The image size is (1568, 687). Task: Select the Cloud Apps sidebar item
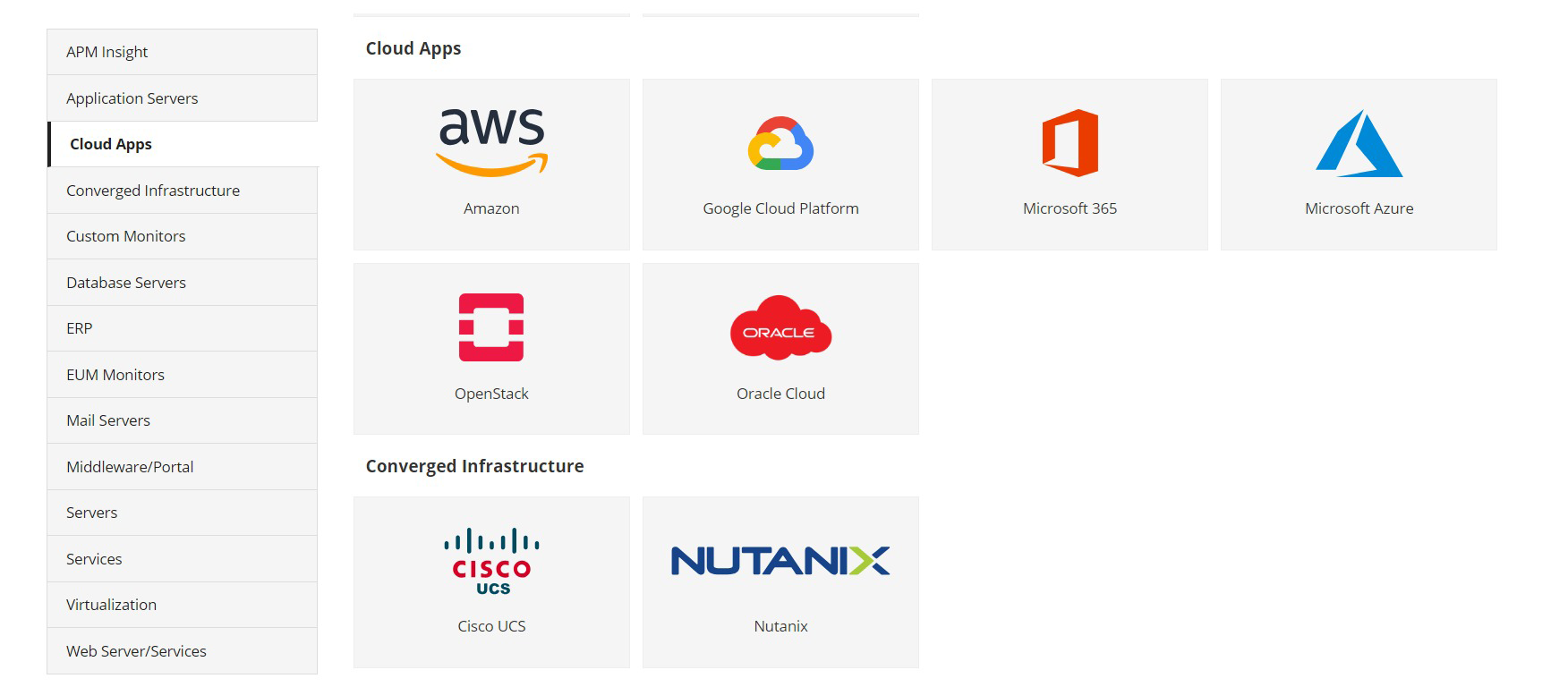tap(183, 144)
